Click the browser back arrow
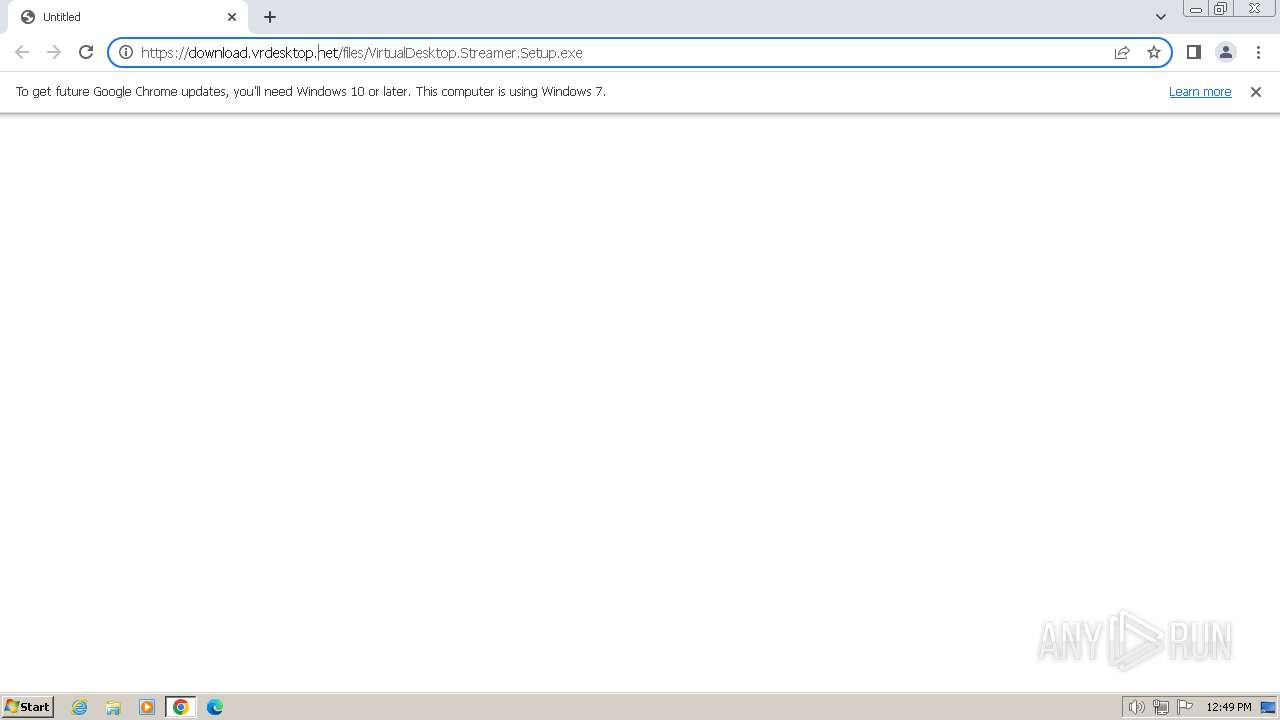This screenshot has height=720, width=1280. click(x=22, y=52)
